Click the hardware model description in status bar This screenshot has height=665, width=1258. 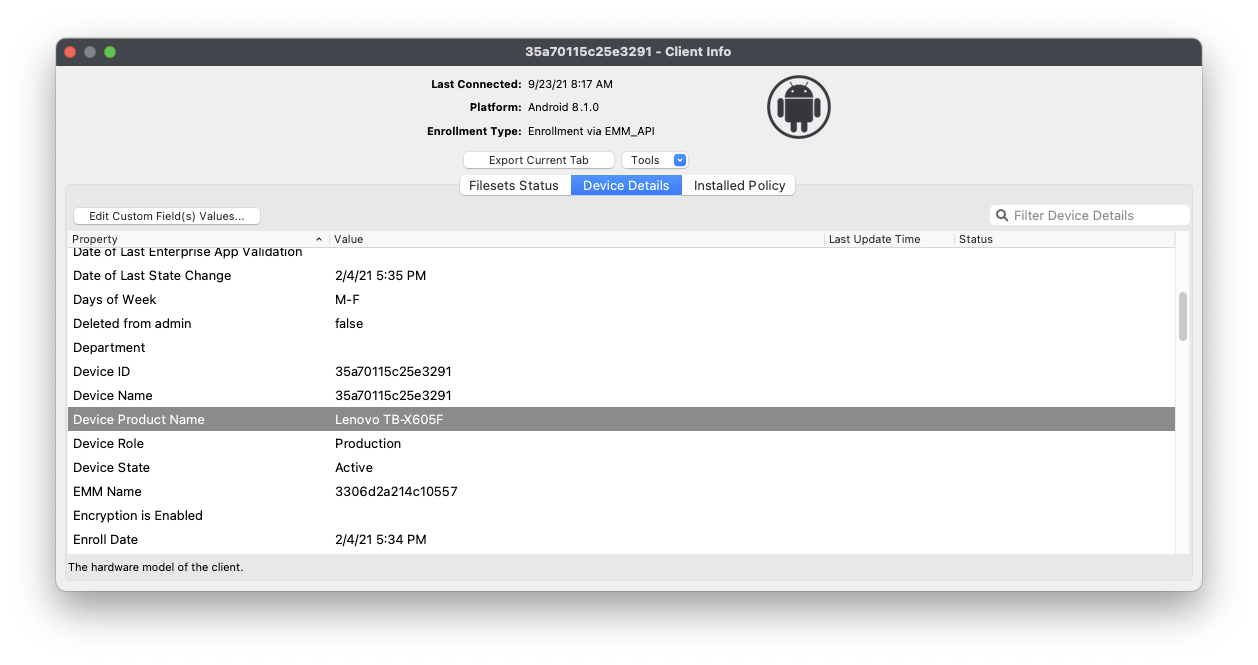[x=156, y=567]
